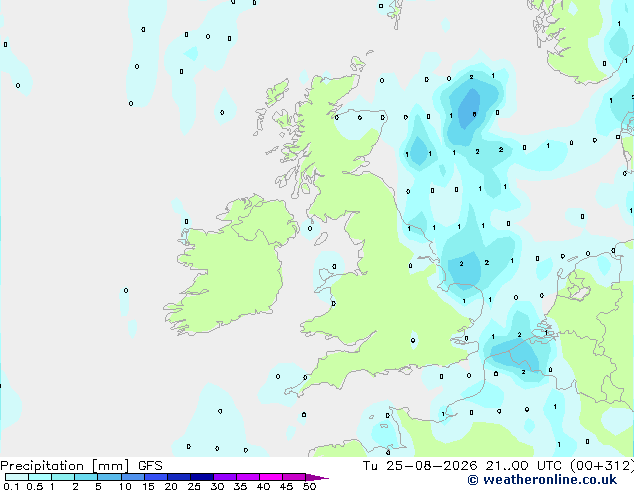The image size is (634, 490).
Task: Click the '50' legend scale value
Action: pyautogui.click(x=309, y=486)
